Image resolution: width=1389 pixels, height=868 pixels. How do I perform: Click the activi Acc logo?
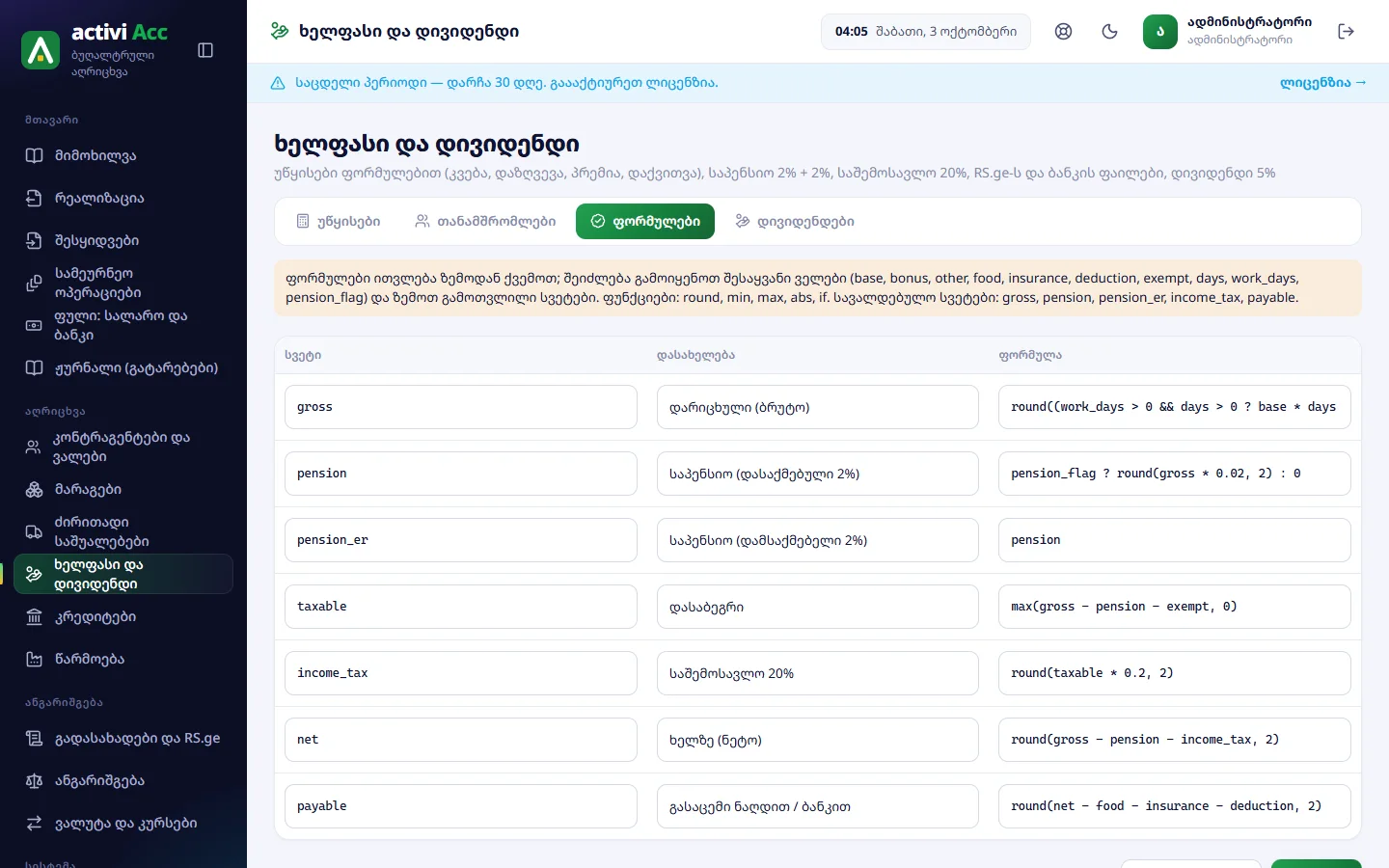41,50
